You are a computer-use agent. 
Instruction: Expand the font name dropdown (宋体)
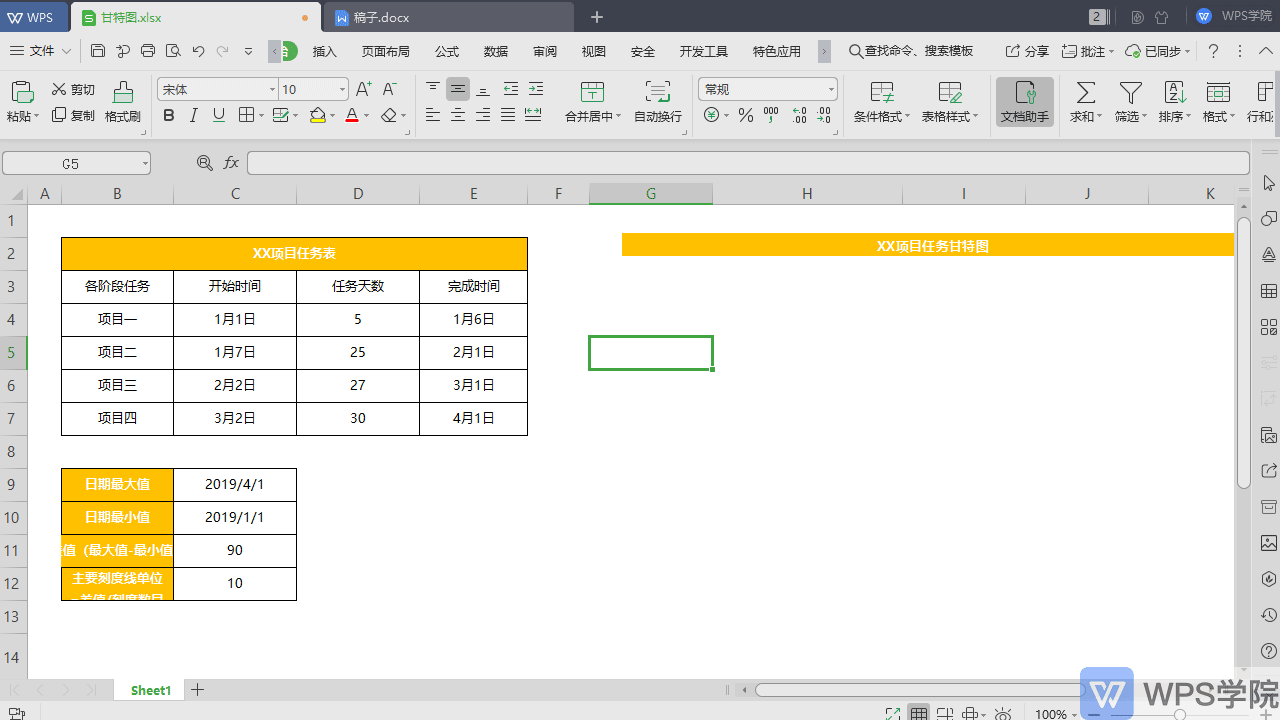click(272, 90)
